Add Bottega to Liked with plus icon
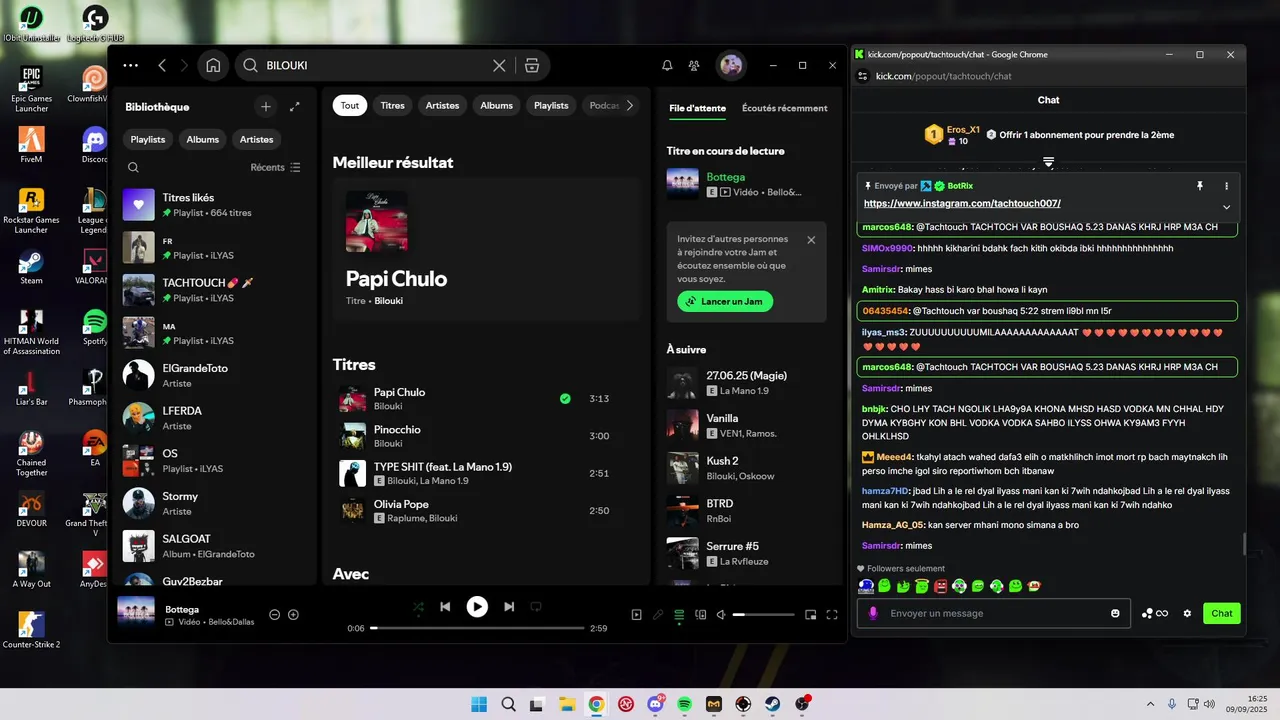 [x=293, y=614]
